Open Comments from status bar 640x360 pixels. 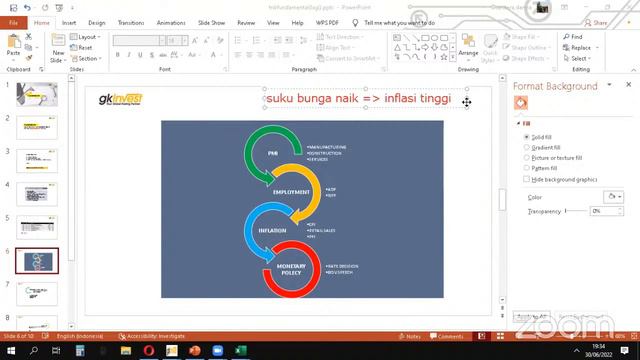(x=447, y=336)
